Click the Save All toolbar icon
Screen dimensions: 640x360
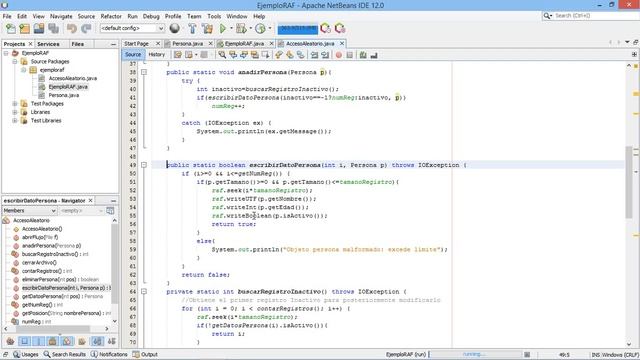click(x=53, y=29)
